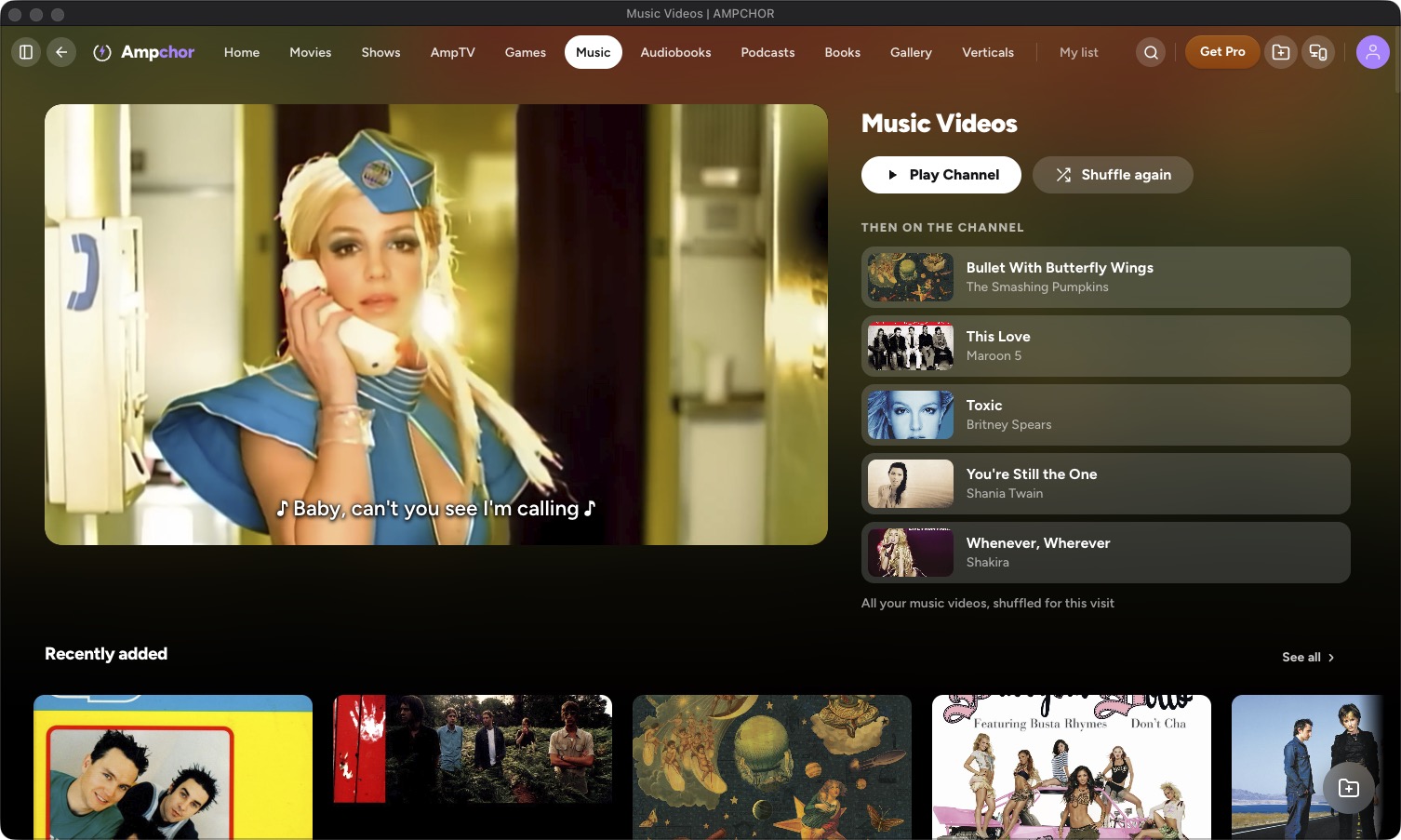Open the Verticals tab
The width and height of the screenshot is (1401, 840).
click(988, 52)
